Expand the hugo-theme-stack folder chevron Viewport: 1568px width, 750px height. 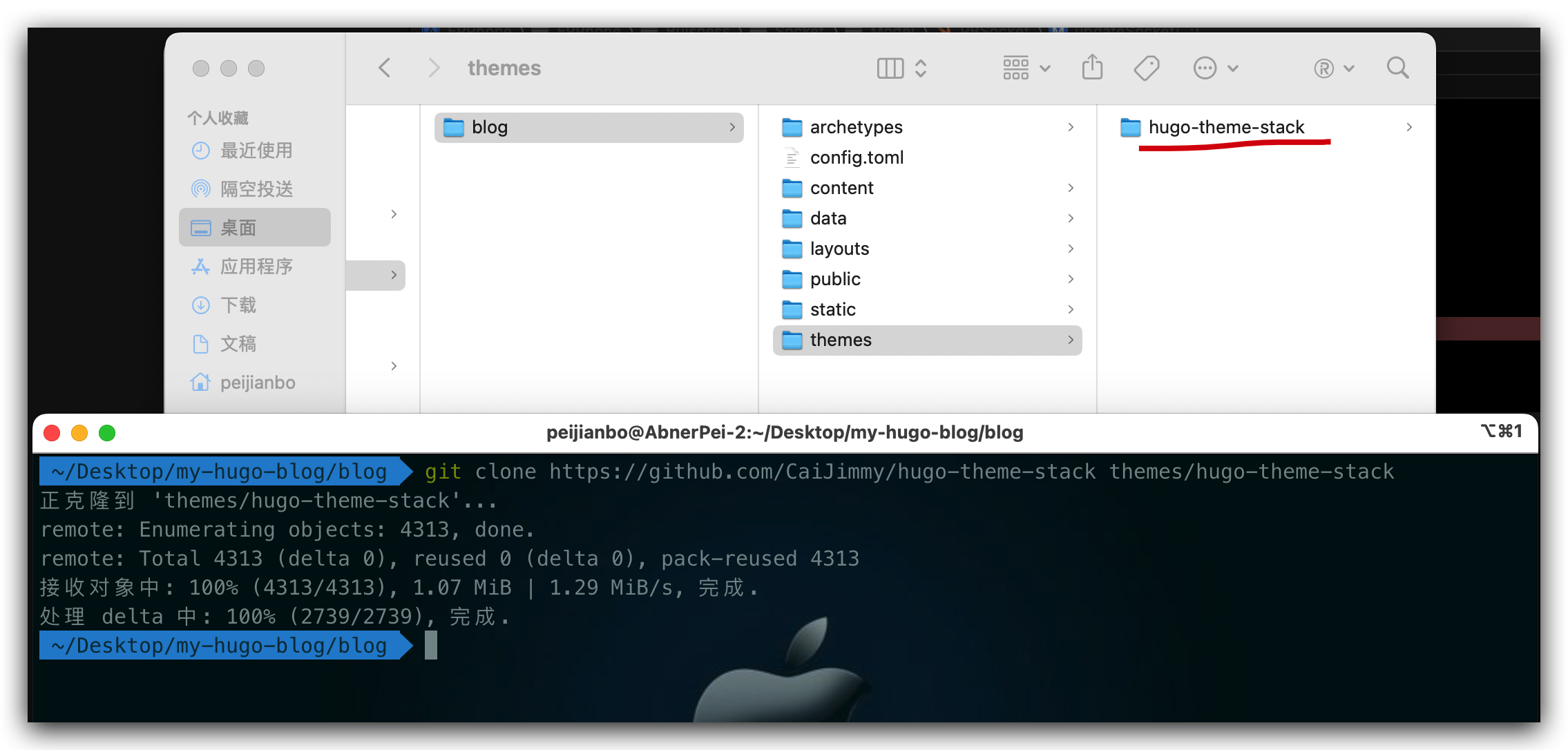pyautogui.click(x=1408, y=127)
